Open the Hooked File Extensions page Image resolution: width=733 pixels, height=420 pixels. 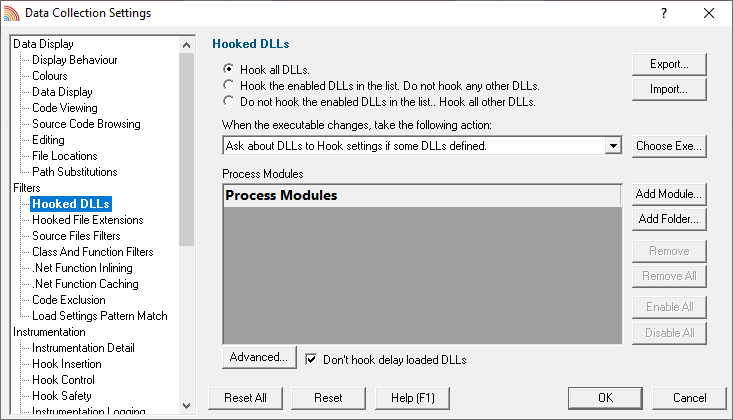pos(87,220)
